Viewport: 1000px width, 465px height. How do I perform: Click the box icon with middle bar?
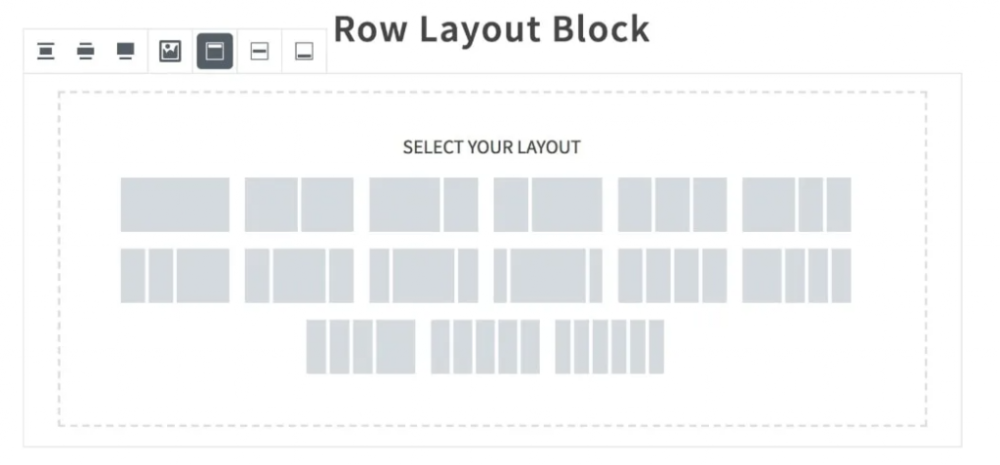tap(260, 51)
